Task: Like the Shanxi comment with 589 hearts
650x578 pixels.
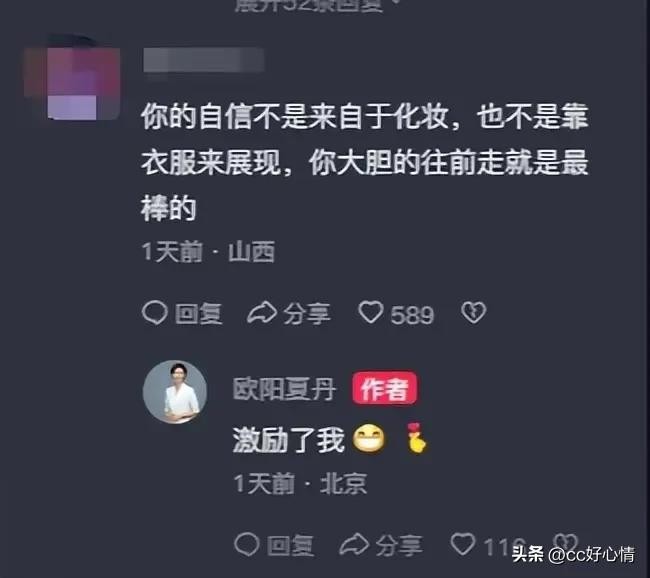Action: pos(371,312)
